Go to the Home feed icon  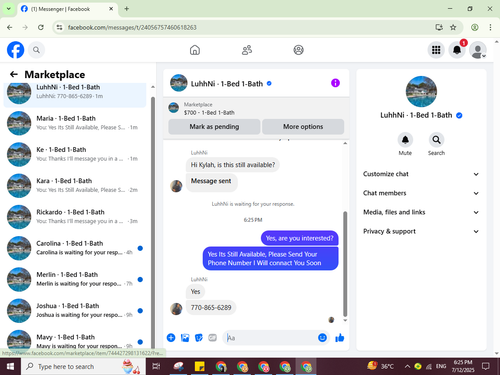[195, 50]
